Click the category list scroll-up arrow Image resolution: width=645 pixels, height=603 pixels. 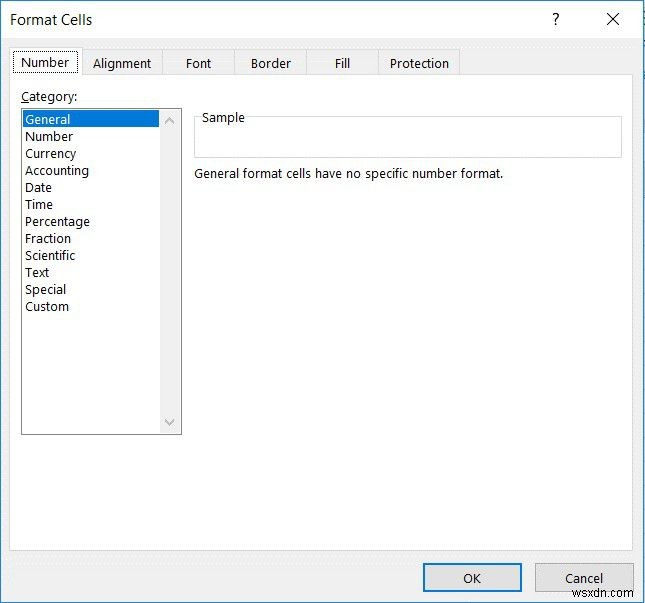click(x=169, y=118)
